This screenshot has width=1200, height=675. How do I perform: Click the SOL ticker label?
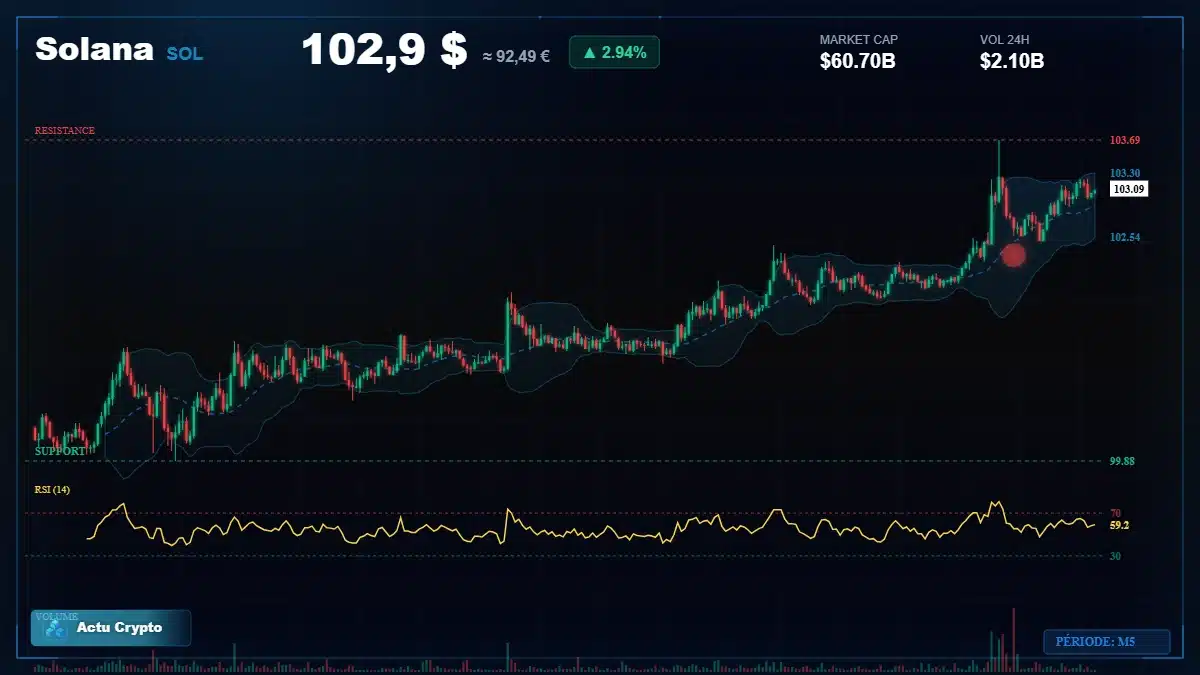pos(184,54)
